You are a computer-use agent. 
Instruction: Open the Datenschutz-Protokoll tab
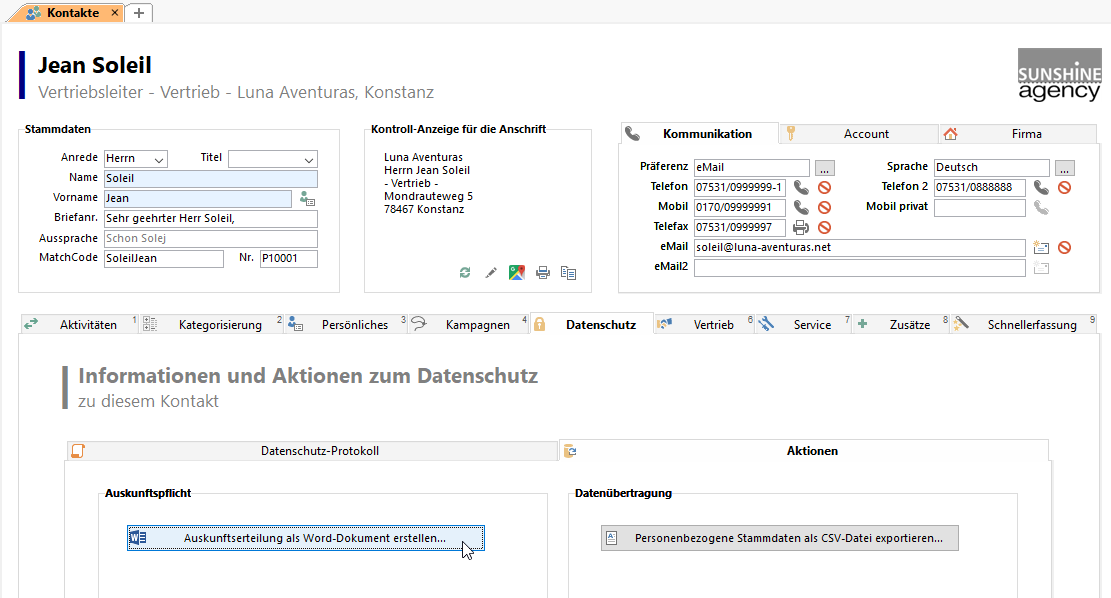(319, 451)
